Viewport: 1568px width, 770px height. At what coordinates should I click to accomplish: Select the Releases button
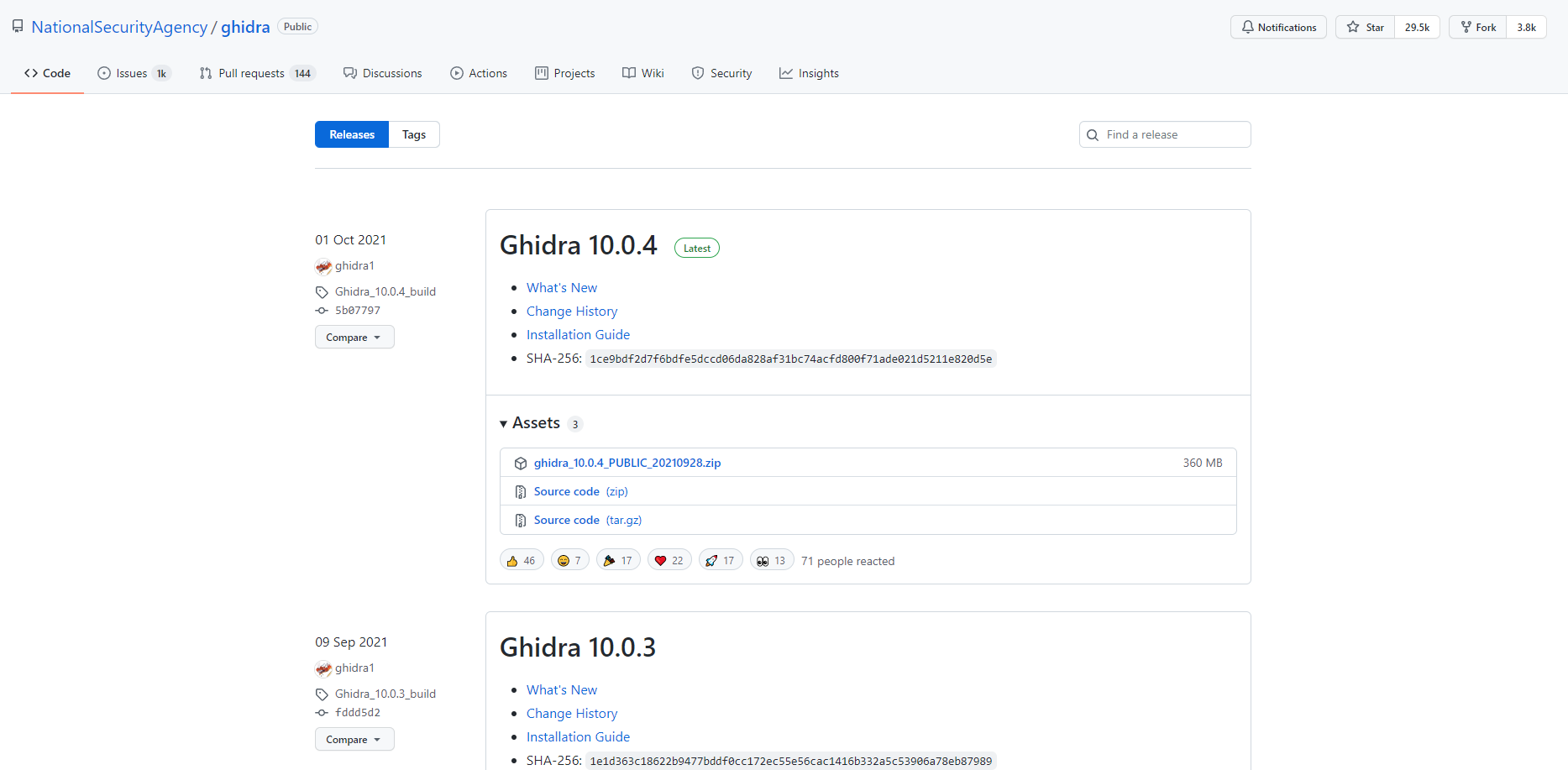[352, 134]
